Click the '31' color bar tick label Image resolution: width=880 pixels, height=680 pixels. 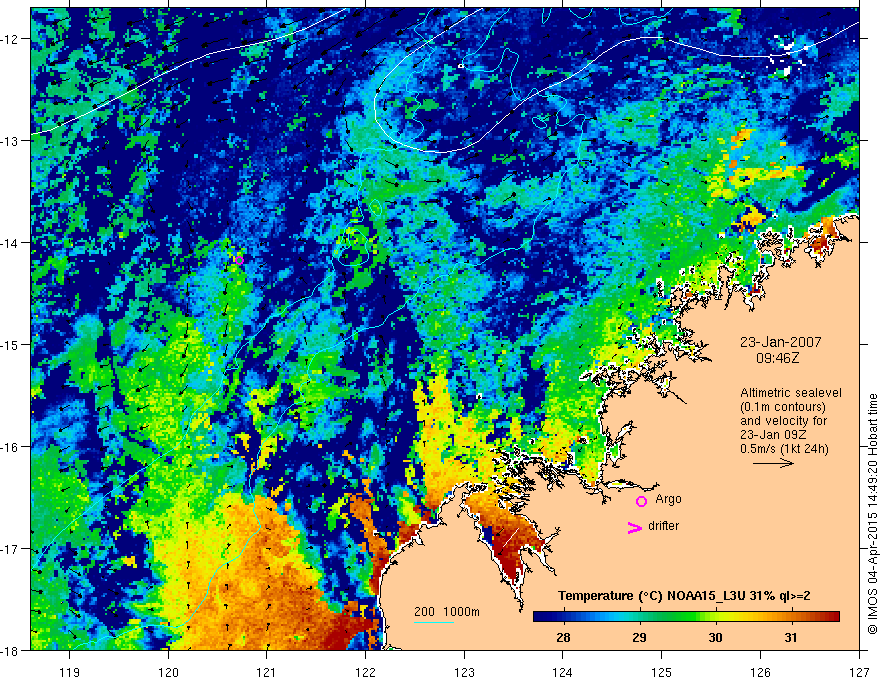pos(791,638)
